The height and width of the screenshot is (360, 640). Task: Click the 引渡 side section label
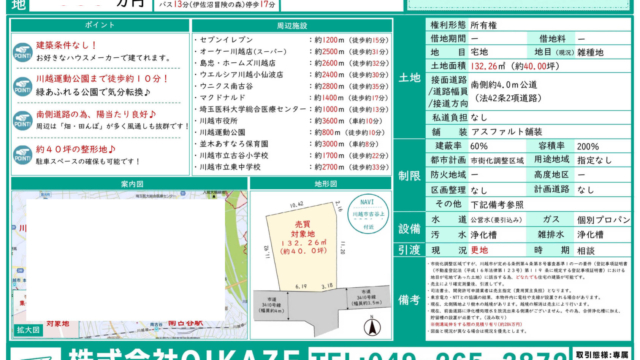(x=409, y=250)
